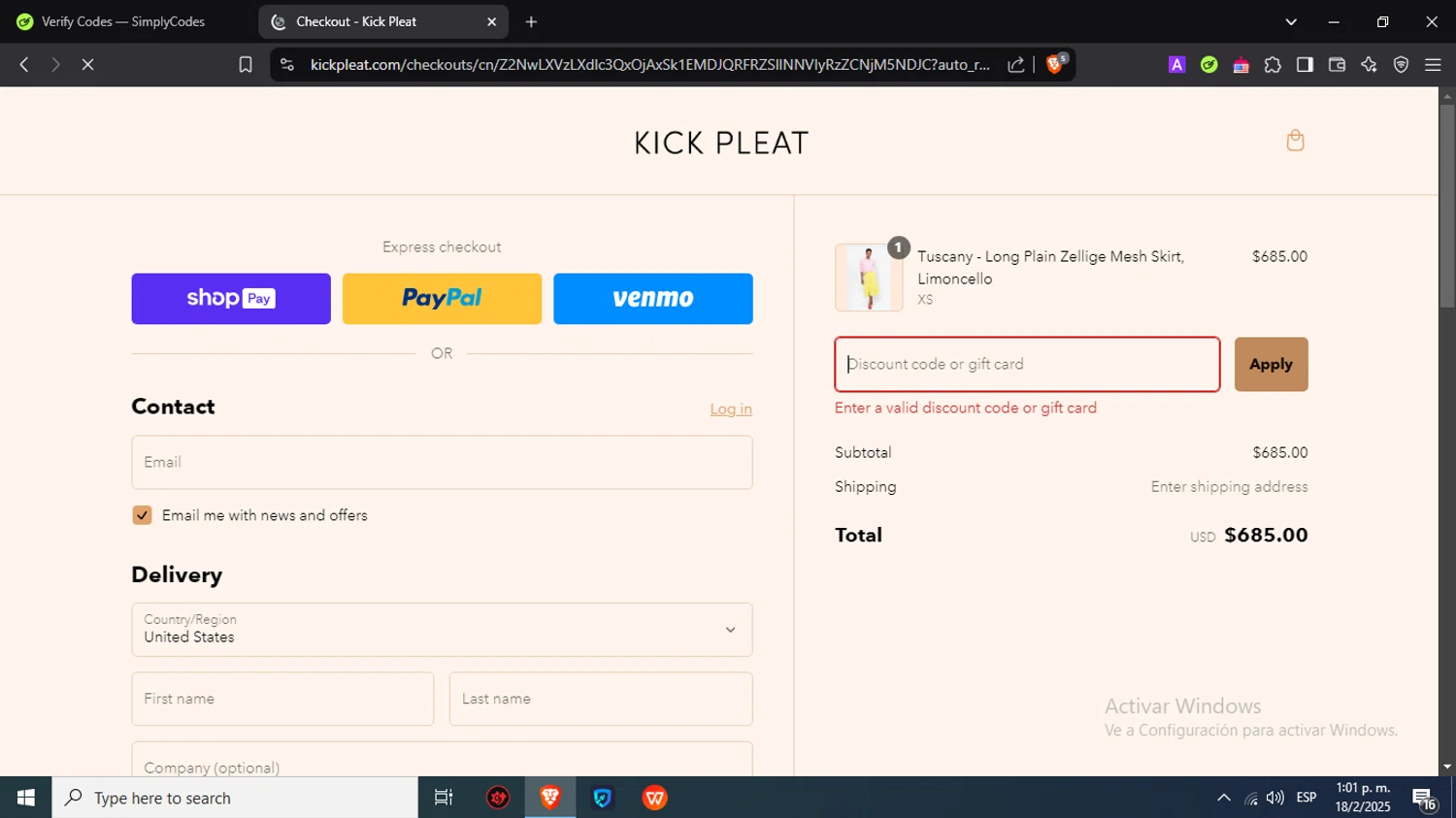Open the extensions puzzle piece menu
This screenshot has width=1456, height=818.
point(1273,65)
